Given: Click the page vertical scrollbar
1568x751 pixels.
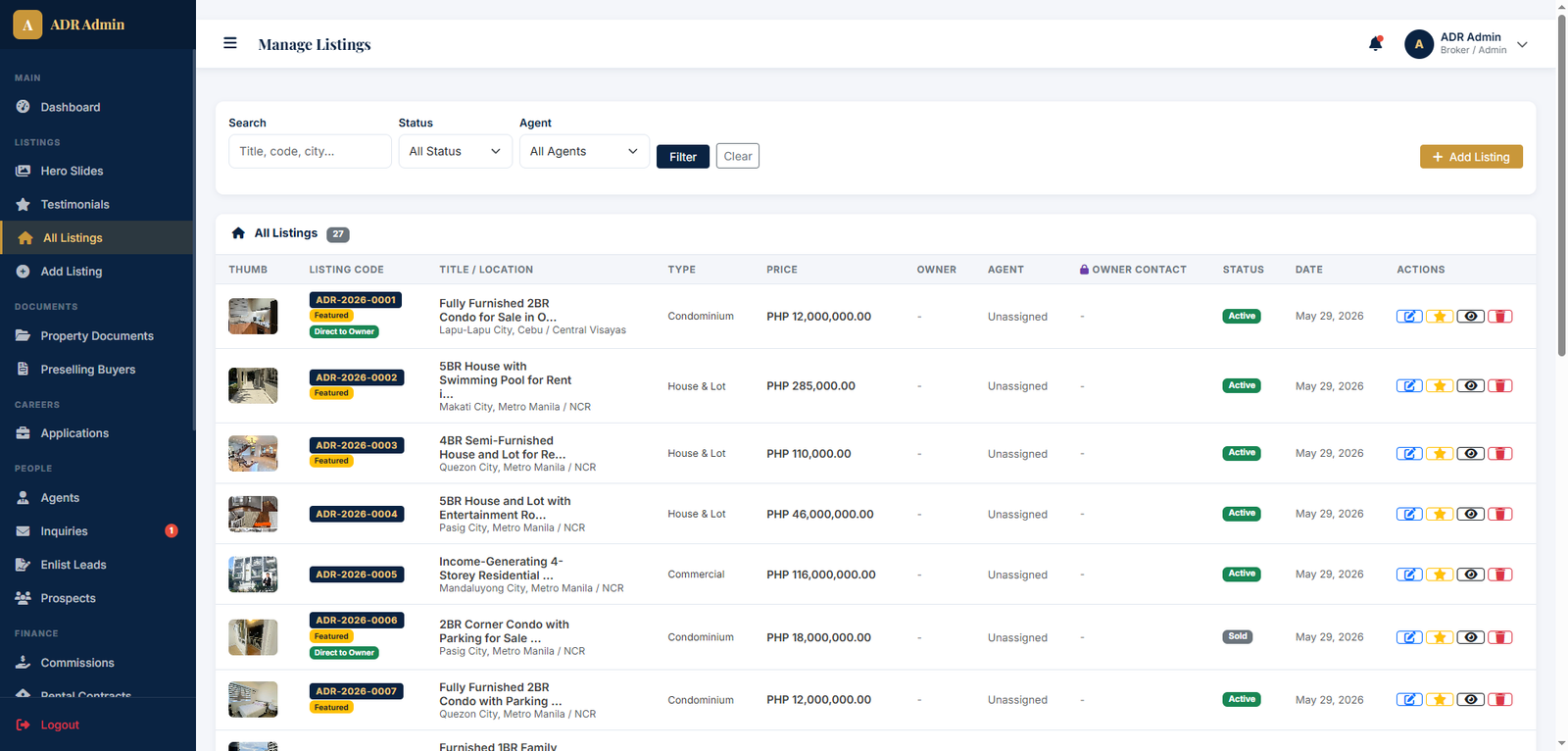Looking at the screenshot, I should [x=1562, y=186].
